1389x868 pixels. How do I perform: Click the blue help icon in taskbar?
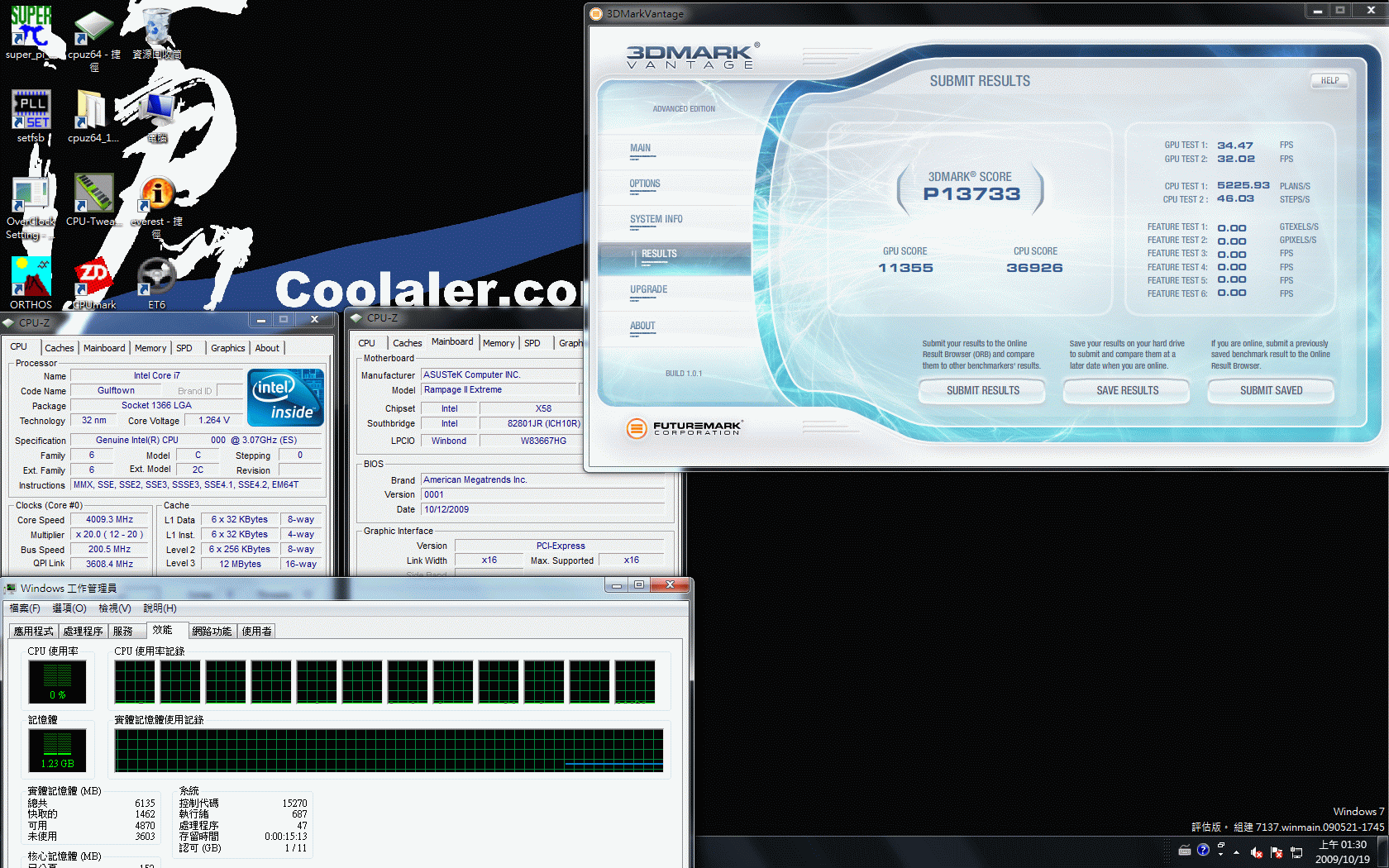(x=1203, y=850)
